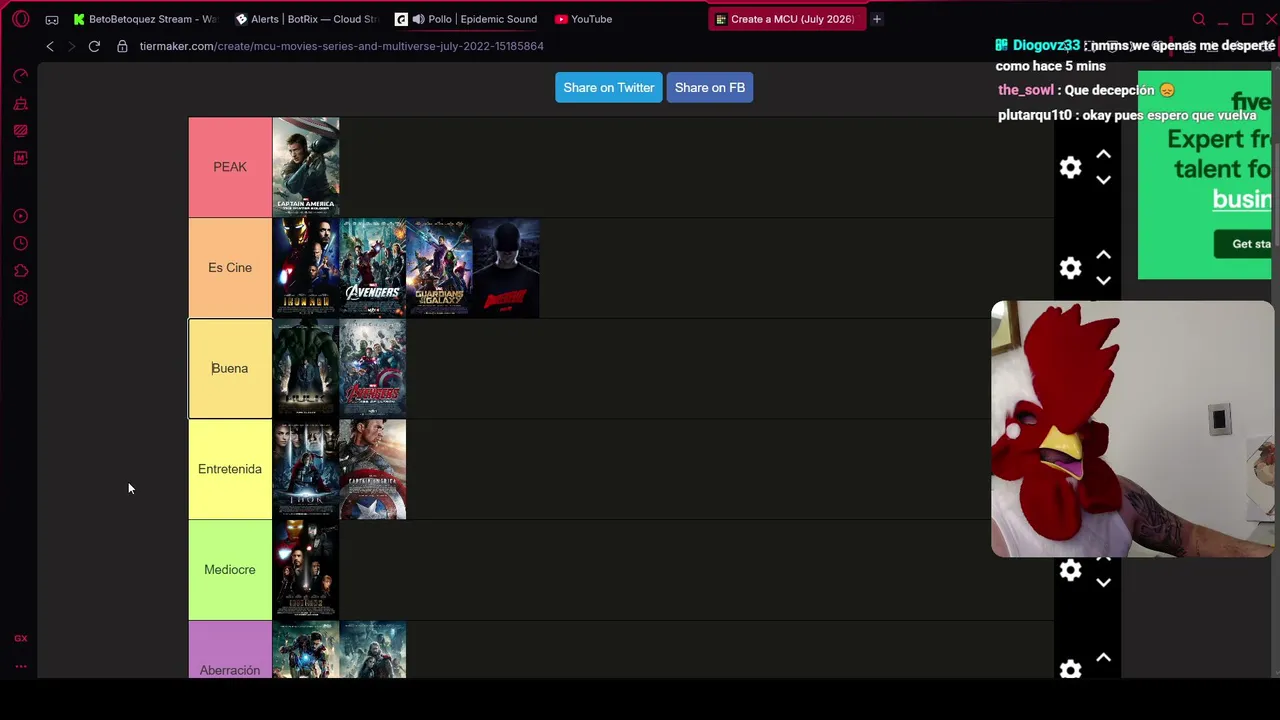
Task: Click the tiermaker.com address bar
Action: (342, 46)
